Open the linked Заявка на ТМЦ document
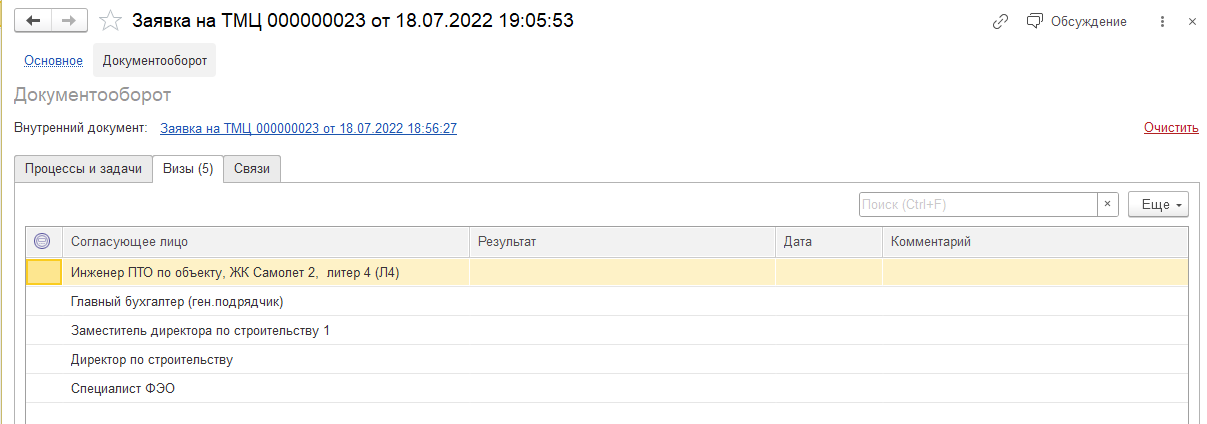This screenshot has height=424, width=1207. [308, 128]
